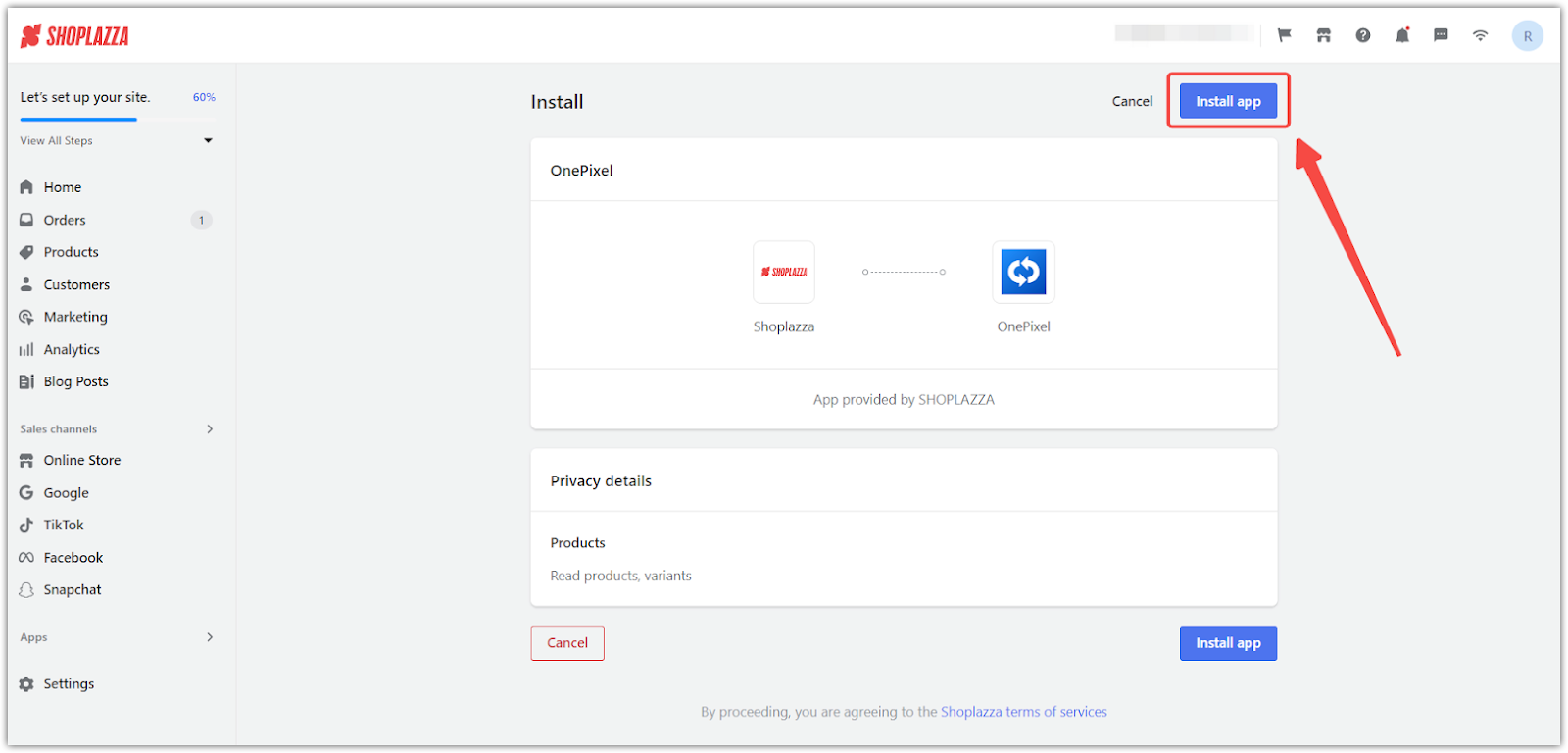Click the blurred store name field

1184,33
